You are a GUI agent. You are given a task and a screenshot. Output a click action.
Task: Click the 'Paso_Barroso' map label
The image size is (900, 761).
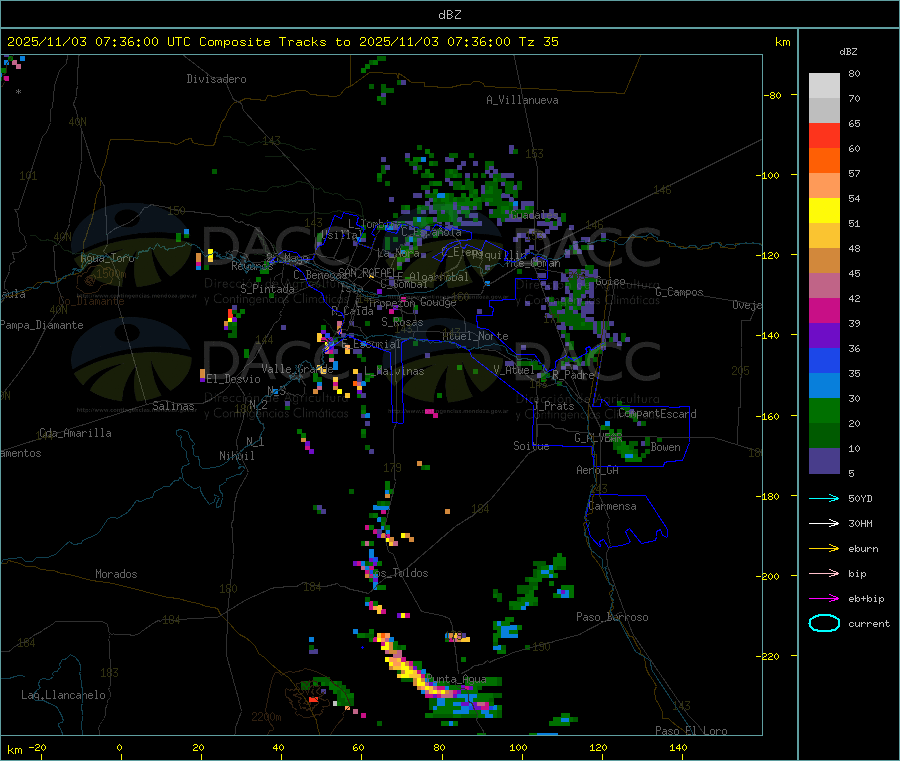coord(612,617)
